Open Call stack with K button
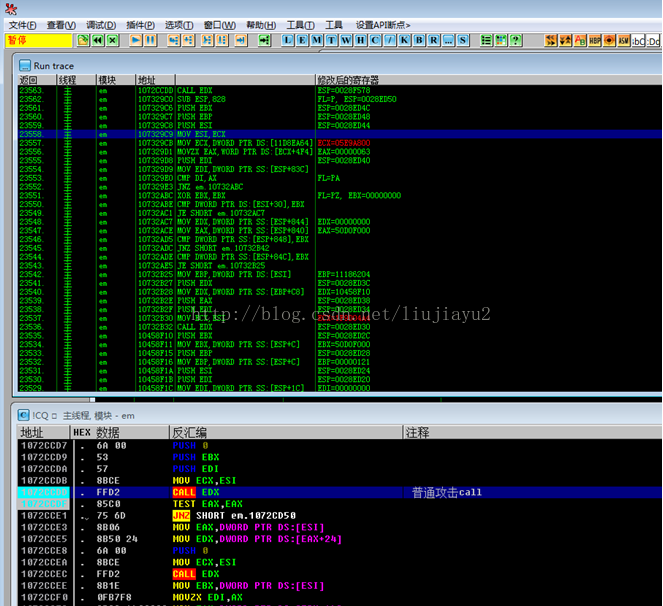The height and width of the screenshot is (606, 663). pos(404,40)
